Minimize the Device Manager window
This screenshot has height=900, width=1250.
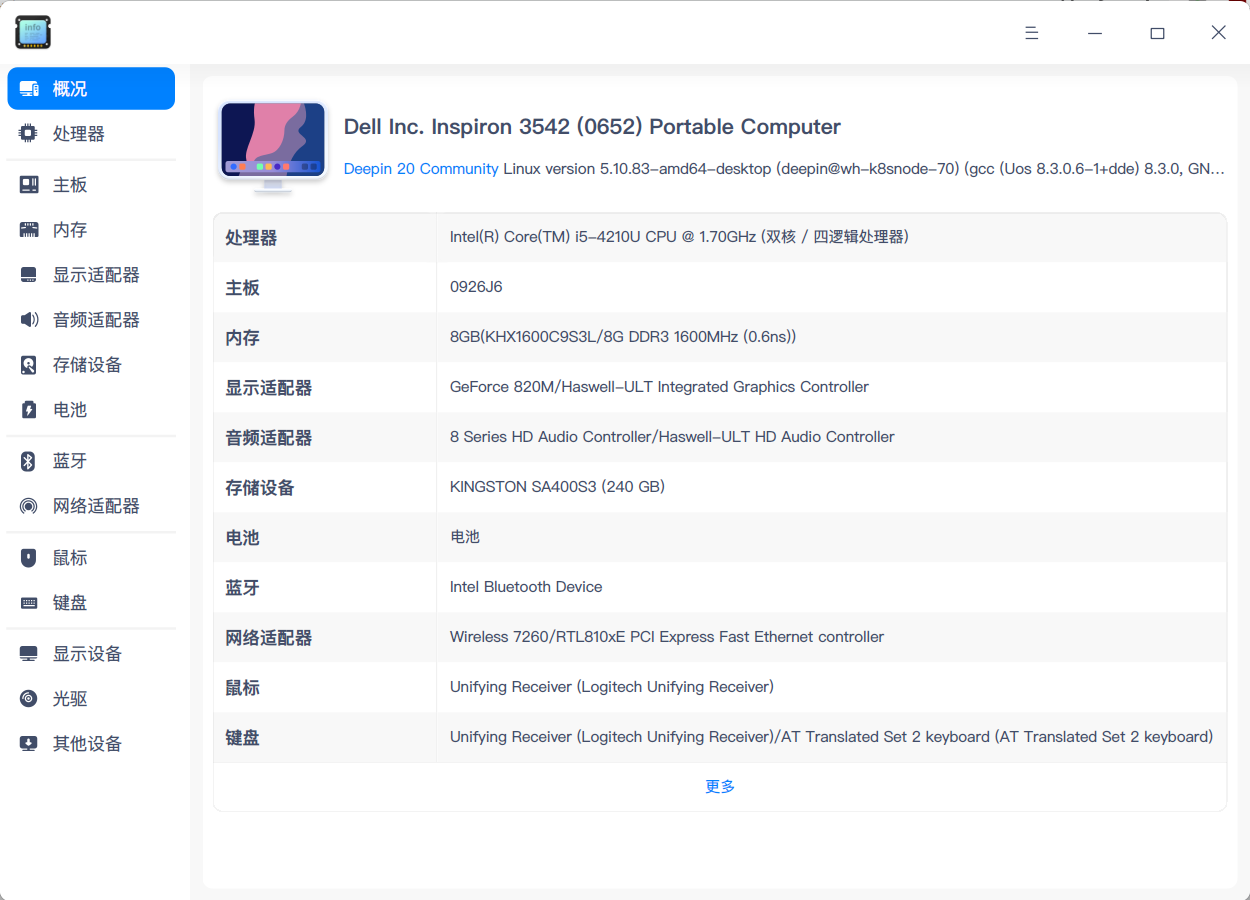1095,33
